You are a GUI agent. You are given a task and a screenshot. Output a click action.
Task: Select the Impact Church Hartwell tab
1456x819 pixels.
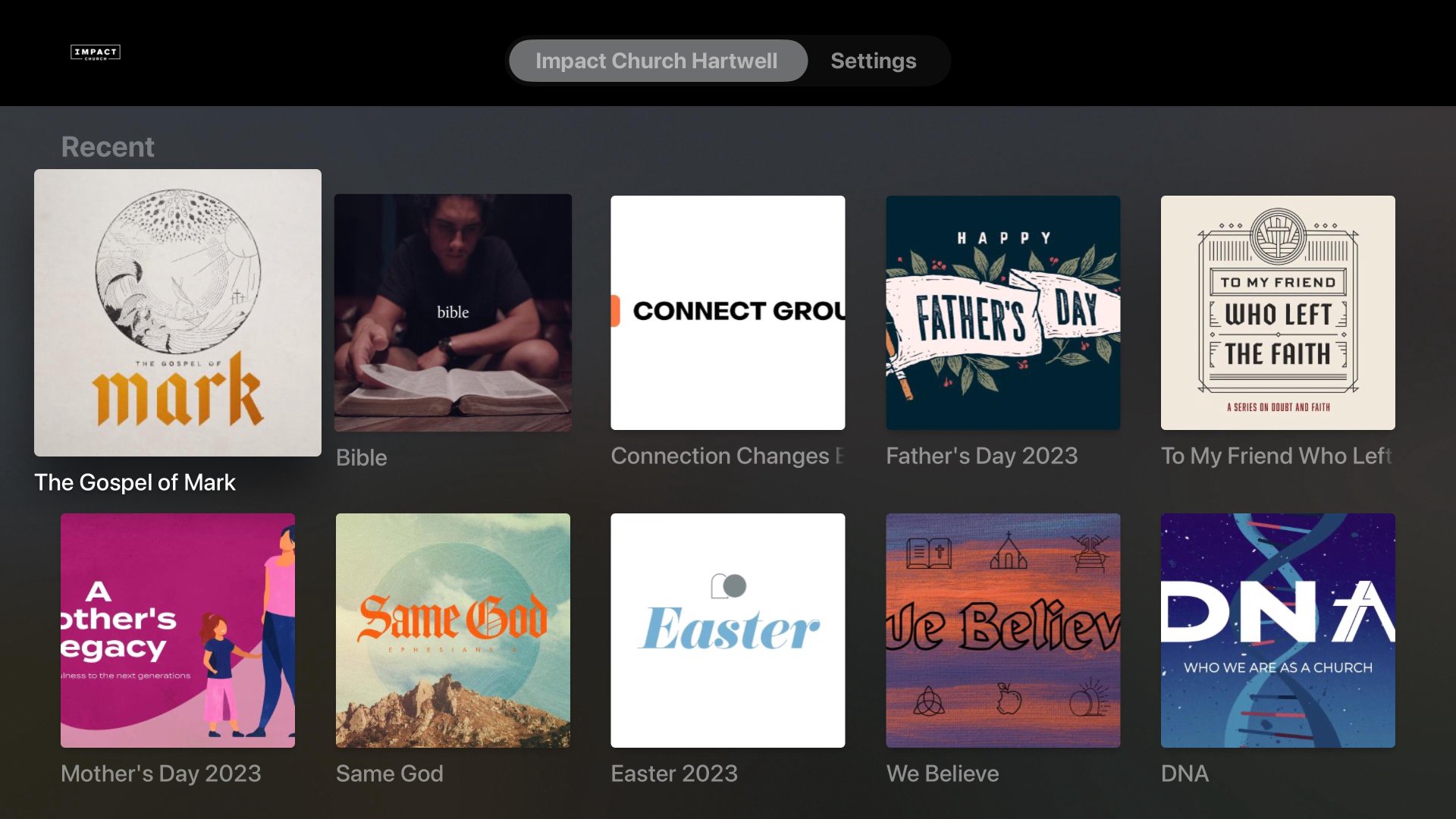pos(657,61)
